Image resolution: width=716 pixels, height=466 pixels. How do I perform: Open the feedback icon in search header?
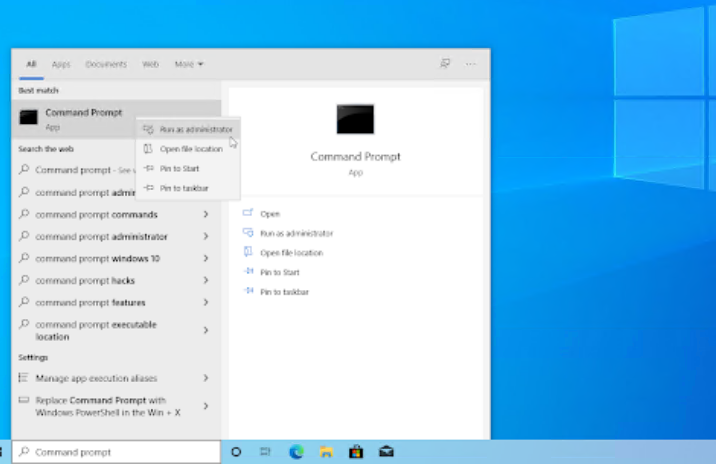(x=445, y=64)
